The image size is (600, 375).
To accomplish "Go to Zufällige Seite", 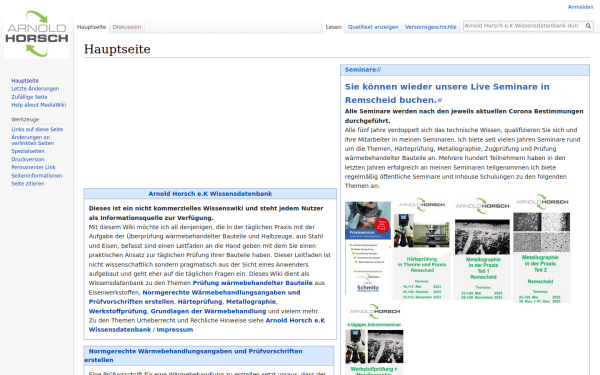I will click(29, 97).
